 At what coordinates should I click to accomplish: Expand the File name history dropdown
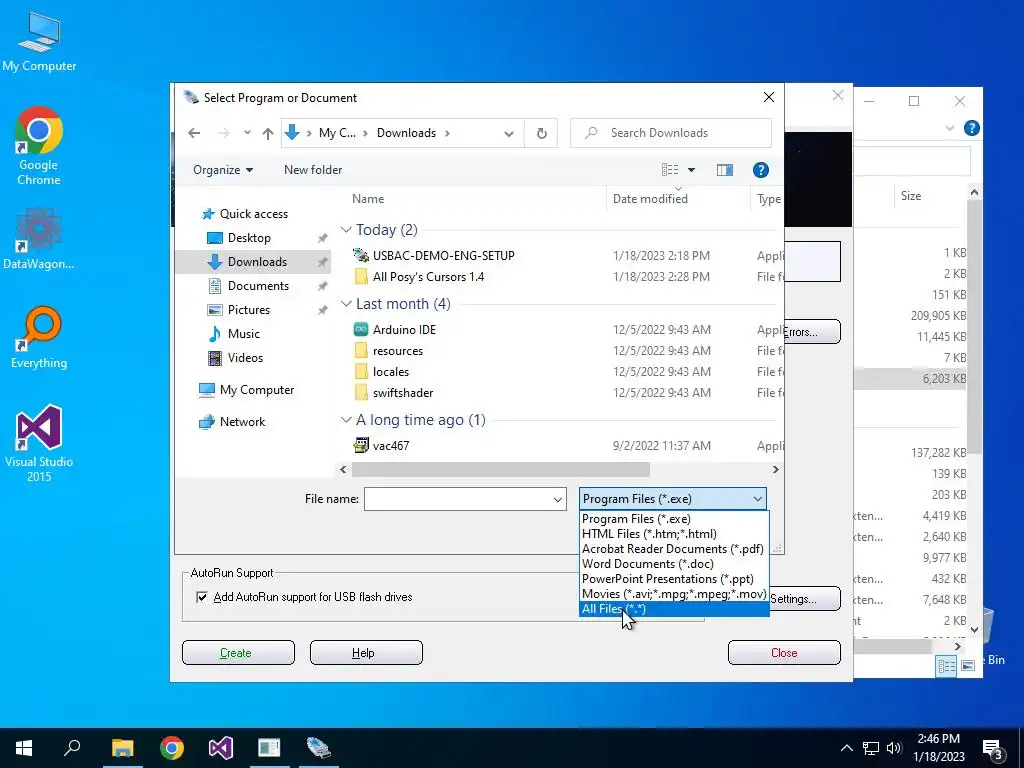tap(558, 500)
